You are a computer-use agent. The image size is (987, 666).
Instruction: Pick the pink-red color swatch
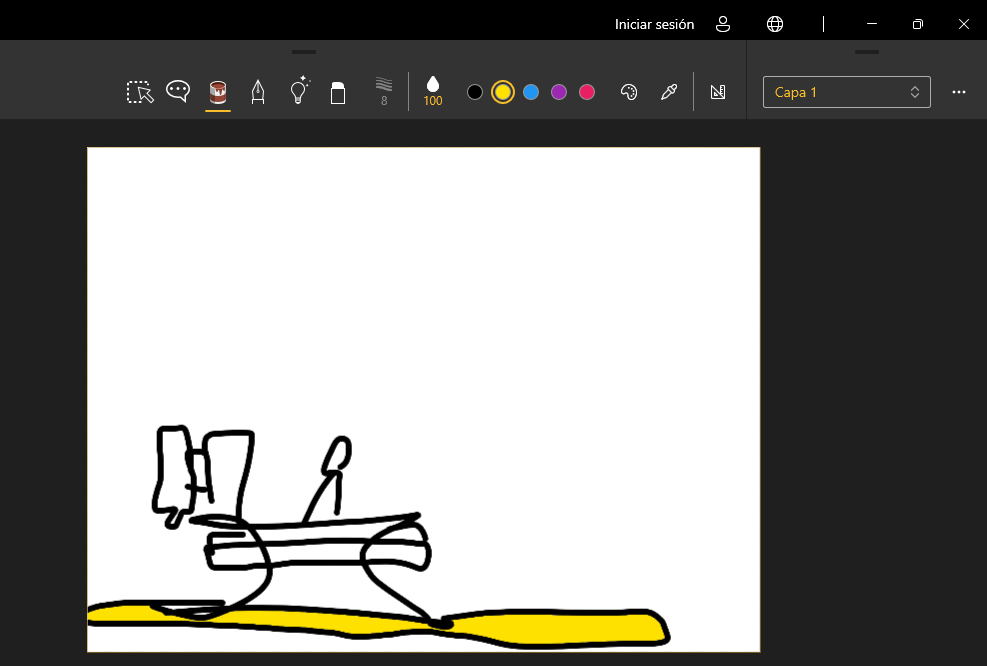pos(587,93)
